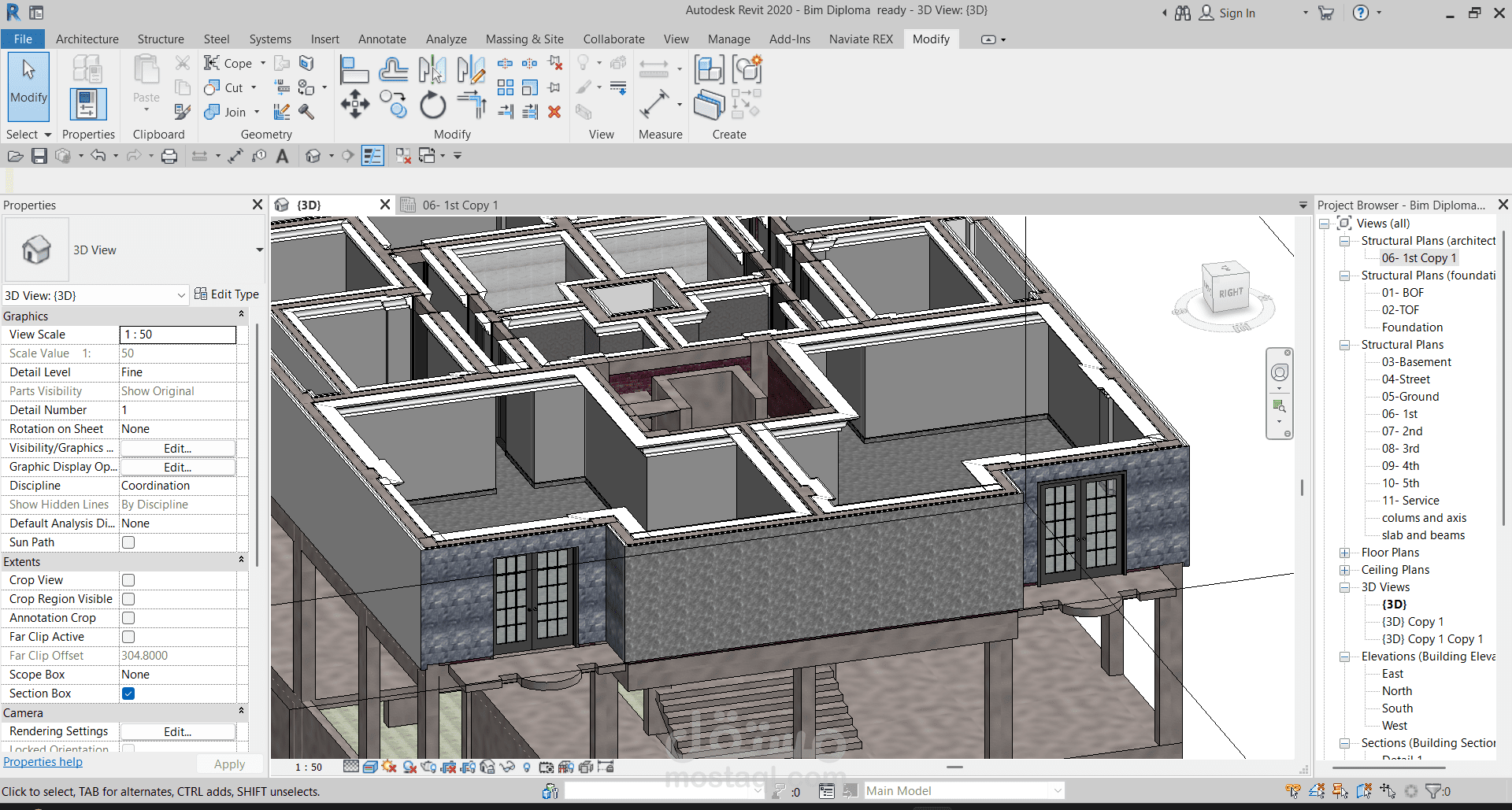Image resolution: width=1512 pixels, height=810 pixels.
Task: Enable the Crop View checkbox
Action: click(128, 580)
